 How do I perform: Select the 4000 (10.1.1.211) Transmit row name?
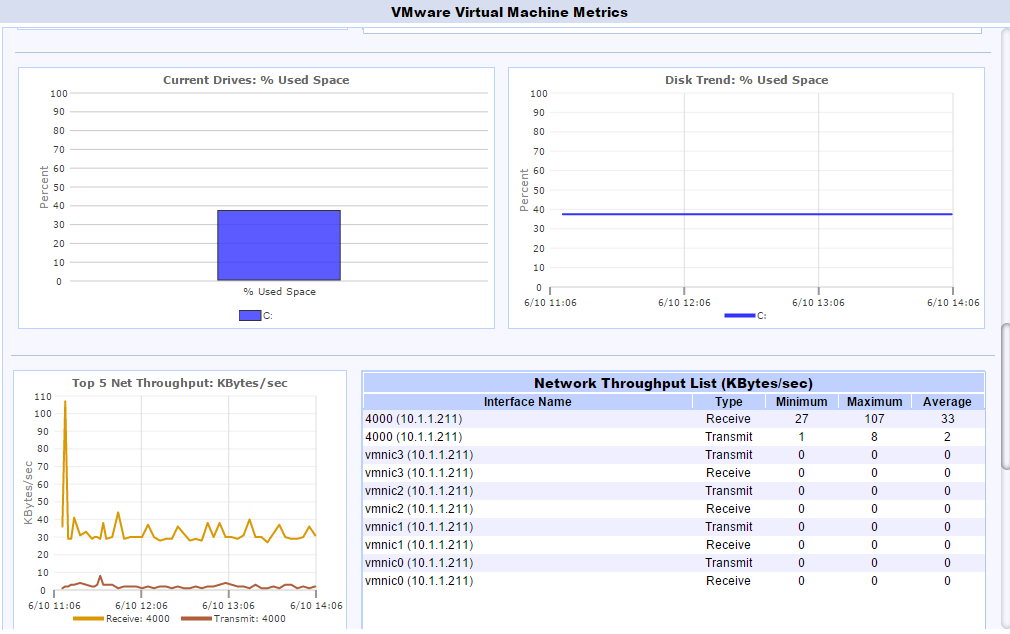pos(414,437)
